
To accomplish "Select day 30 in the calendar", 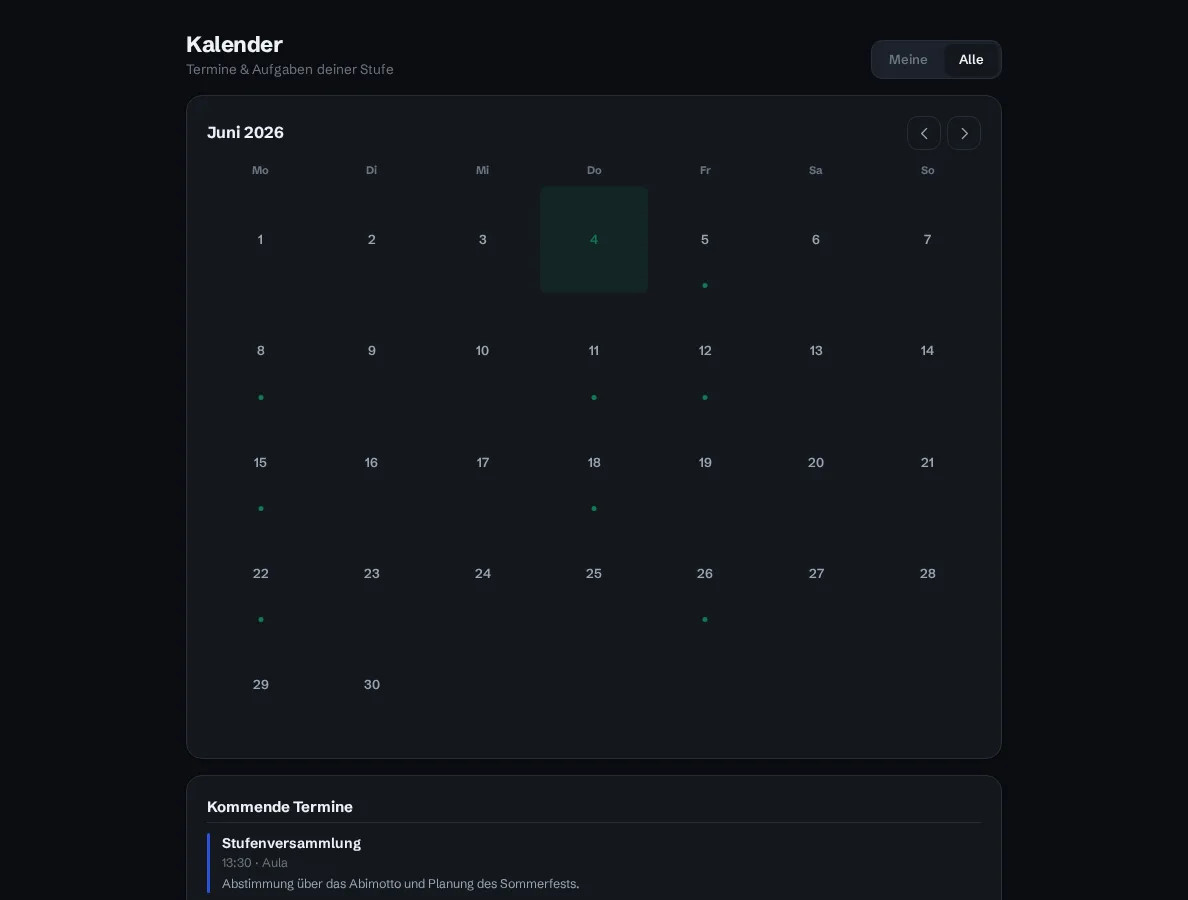I will 371,685.
